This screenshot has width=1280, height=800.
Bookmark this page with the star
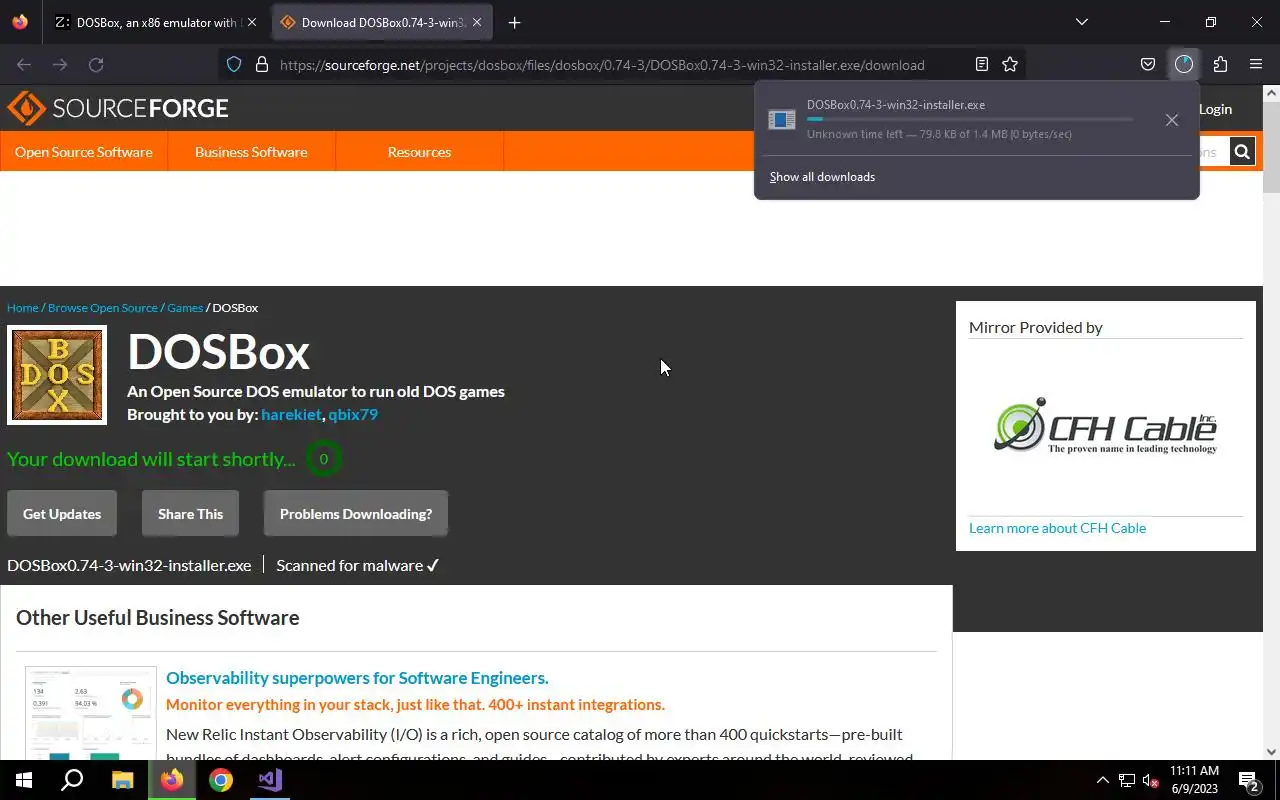click(1010, 64)
